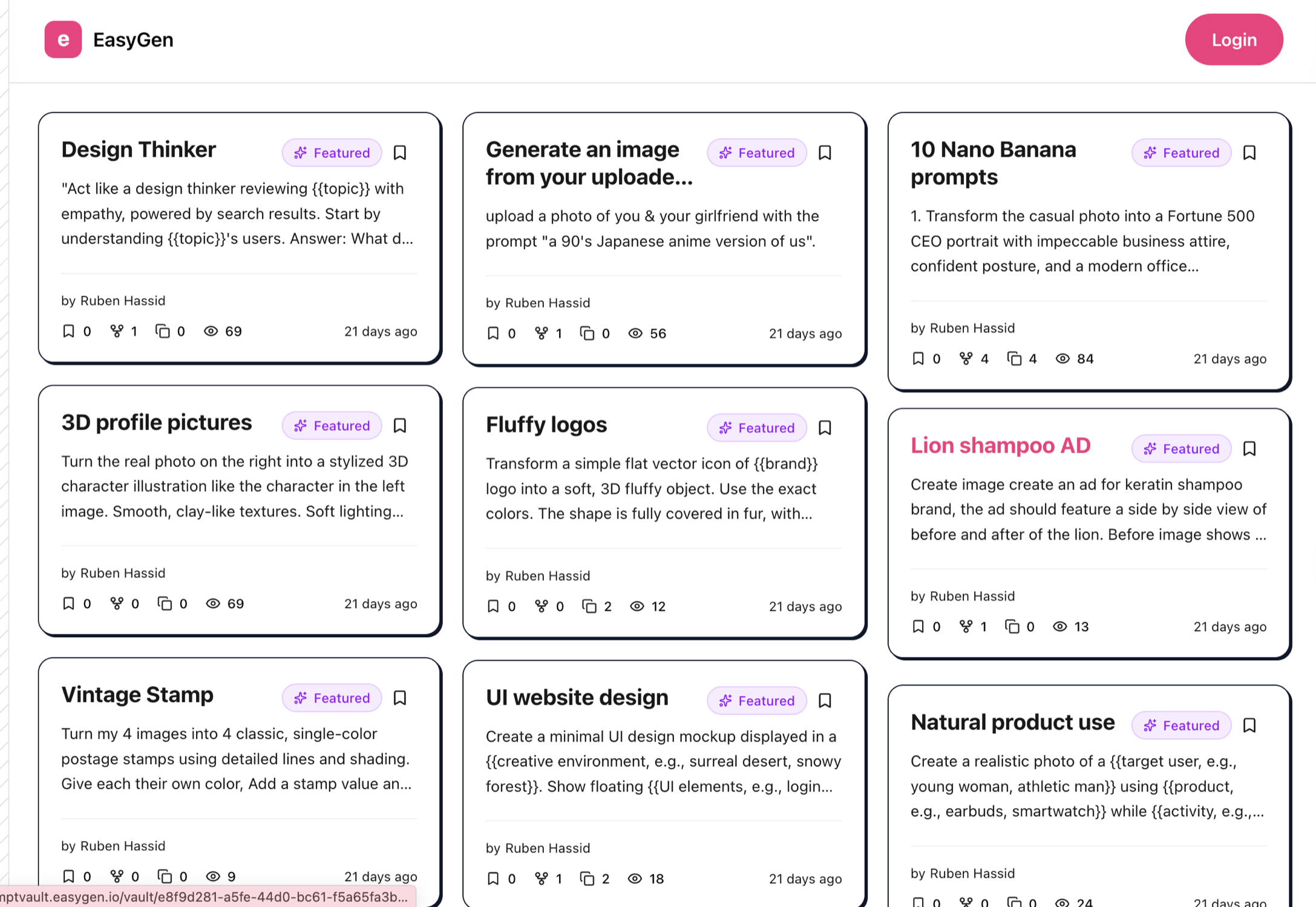Image resolution: width=1316 pixels, height=907 pixels.
Task: Open the Lion shampoo AD title link
Action: pos(1000,445)
